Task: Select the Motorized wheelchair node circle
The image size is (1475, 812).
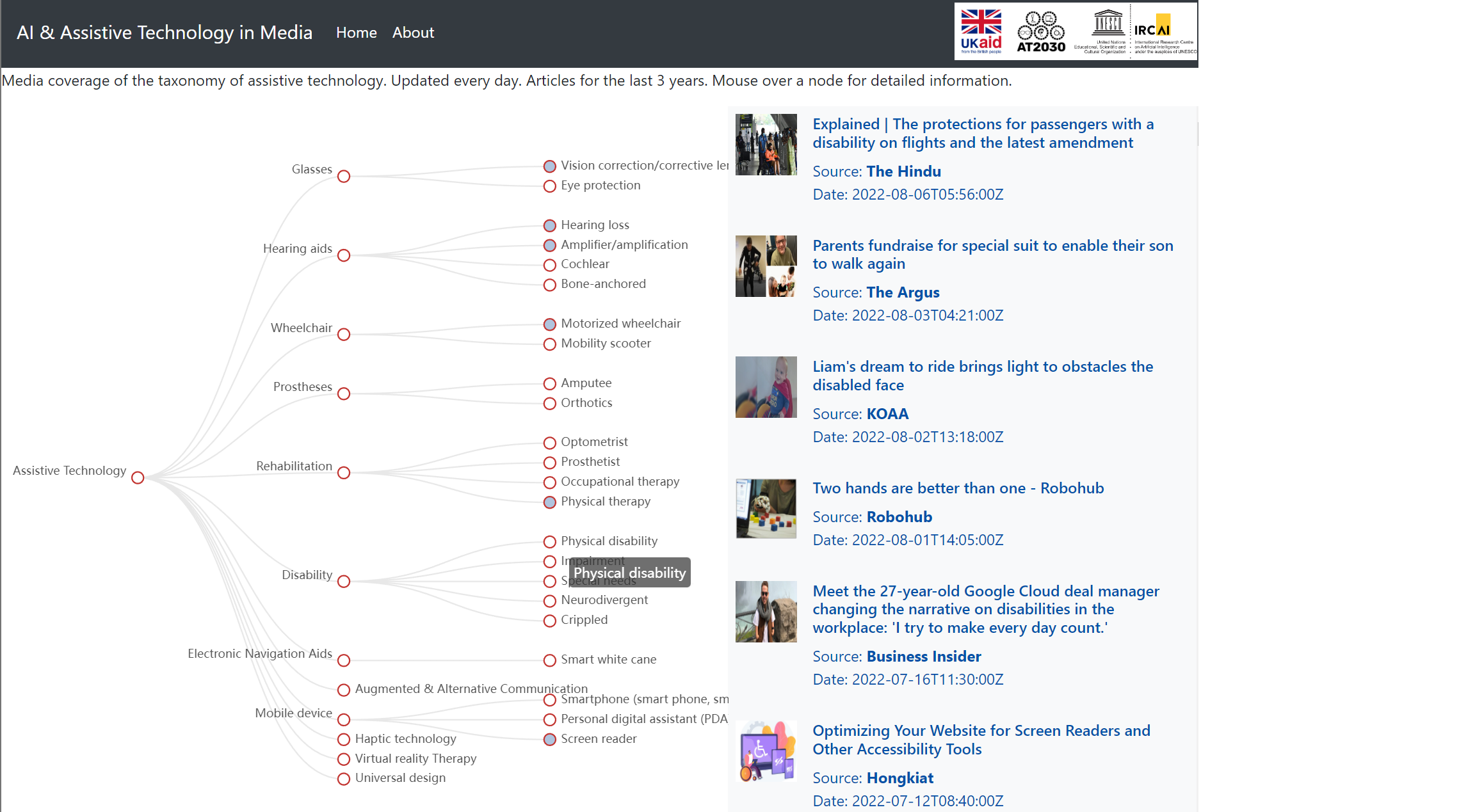Action: coord(549,324)
